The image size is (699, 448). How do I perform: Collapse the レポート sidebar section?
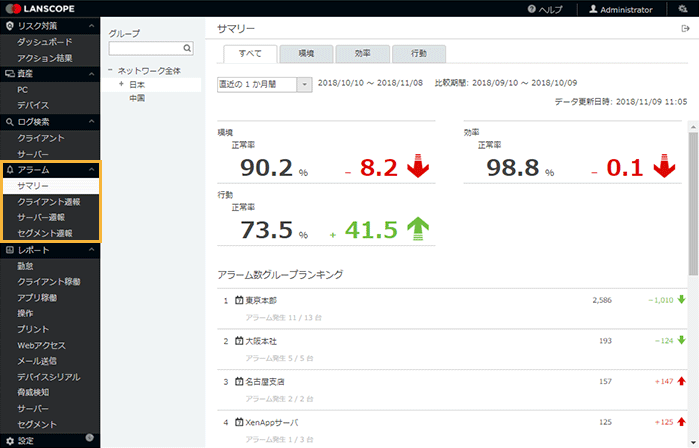pyautogui.click(x=91, y=250)
